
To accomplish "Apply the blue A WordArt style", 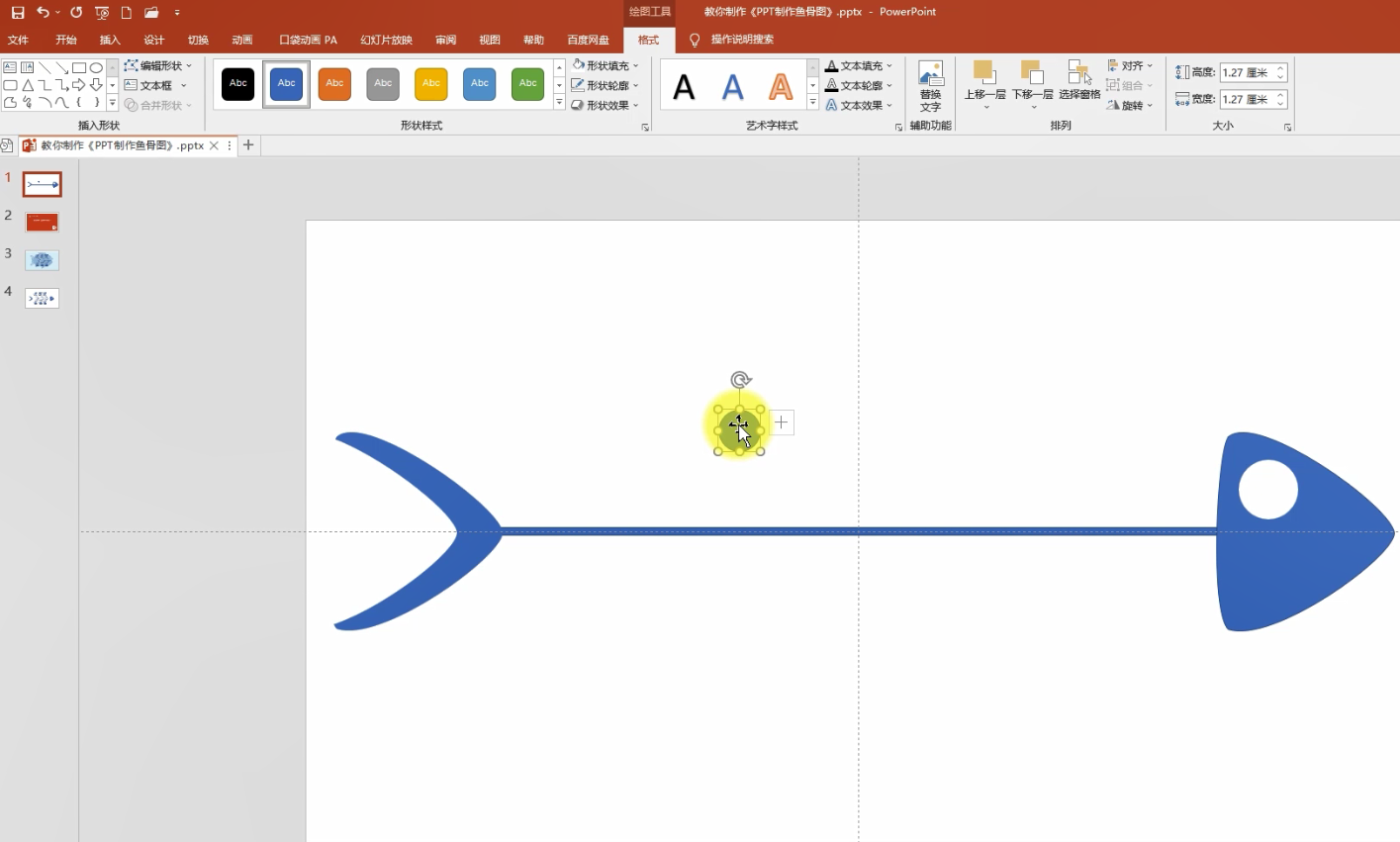I will click(x=732, y=87).
